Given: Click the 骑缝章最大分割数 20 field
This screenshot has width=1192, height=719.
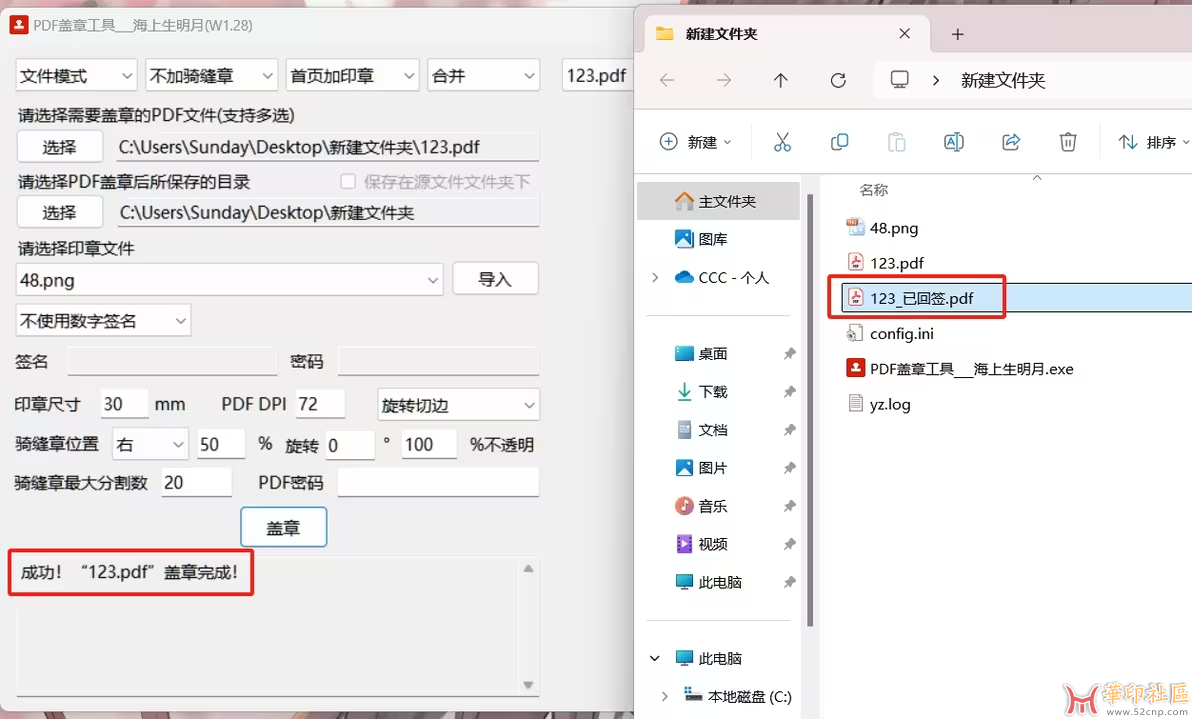Looking at the screenshot, I should pyautogui.click(x=196, y=482).
